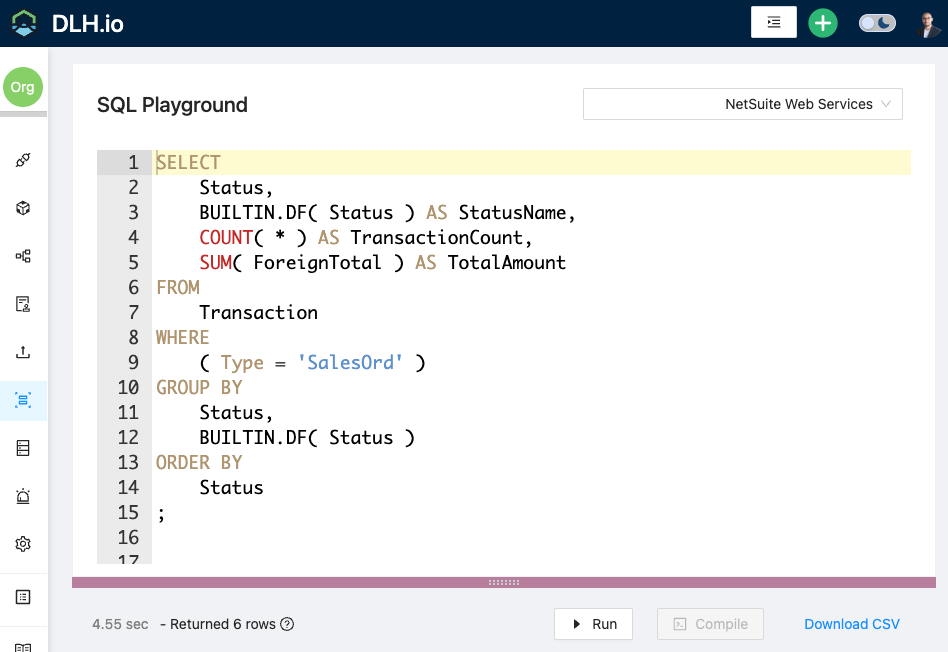948x652 pixels.
Task: Click the green plus button in header
Action: 822,21
